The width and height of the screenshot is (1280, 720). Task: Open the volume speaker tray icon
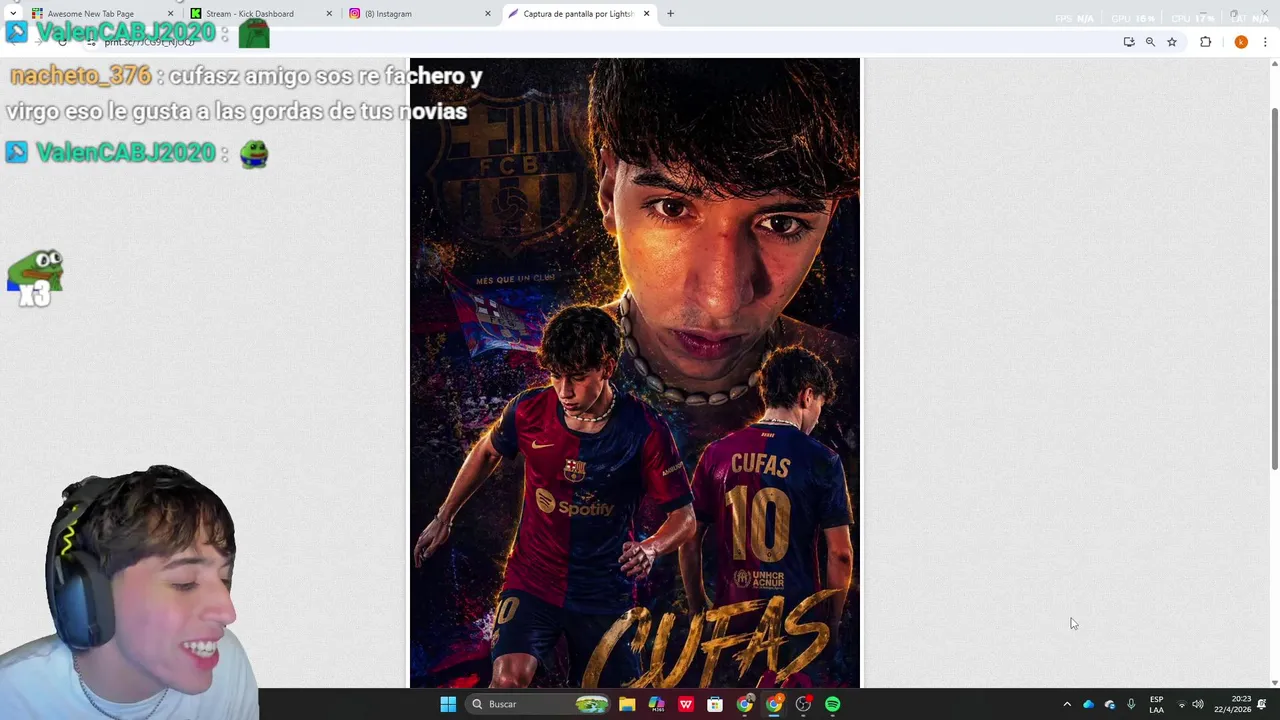pos(1198,704)
